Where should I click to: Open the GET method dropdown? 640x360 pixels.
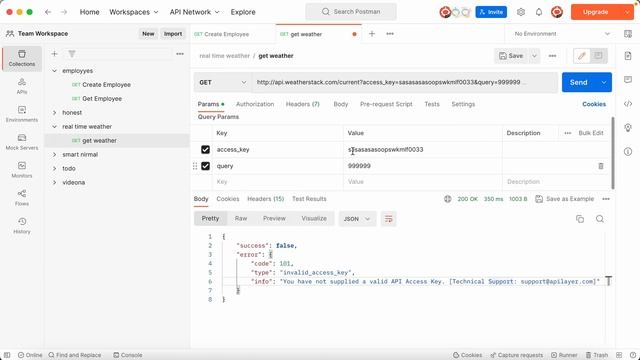point(222,82)
